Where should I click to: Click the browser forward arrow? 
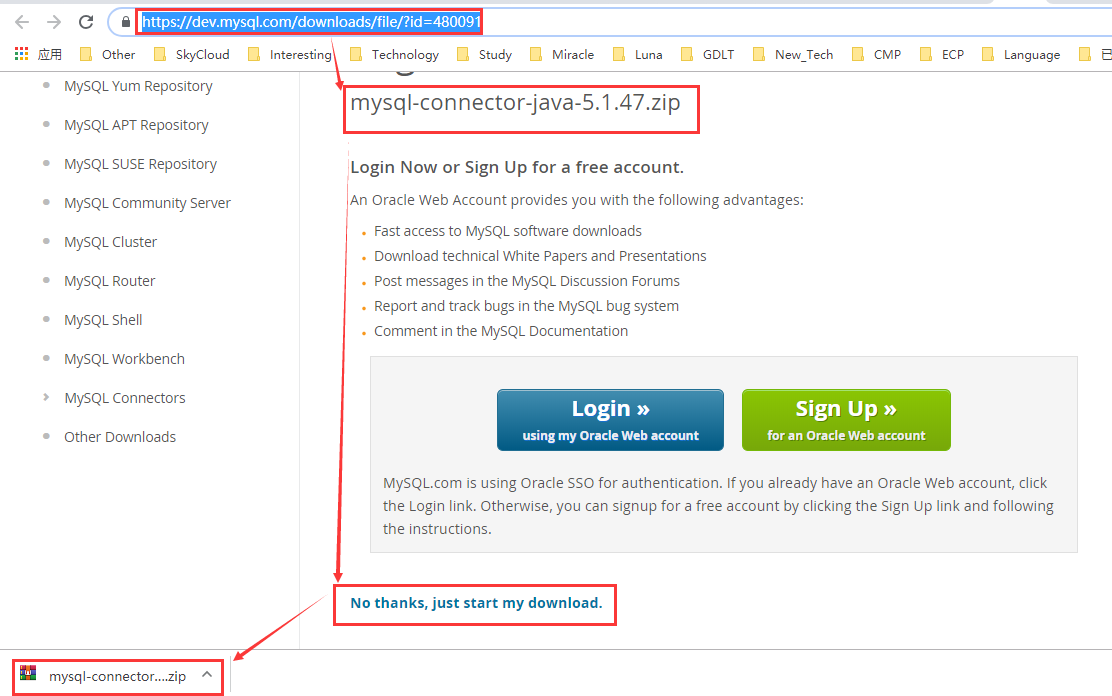pyautogui.click(x=54, y=22)
